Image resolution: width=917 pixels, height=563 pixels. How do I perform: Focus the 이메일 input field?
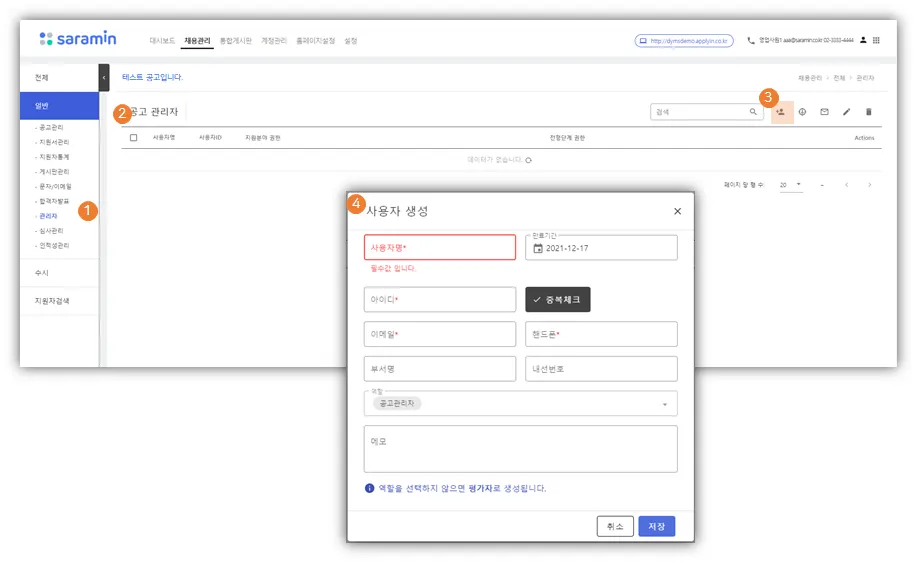point(440,334)
